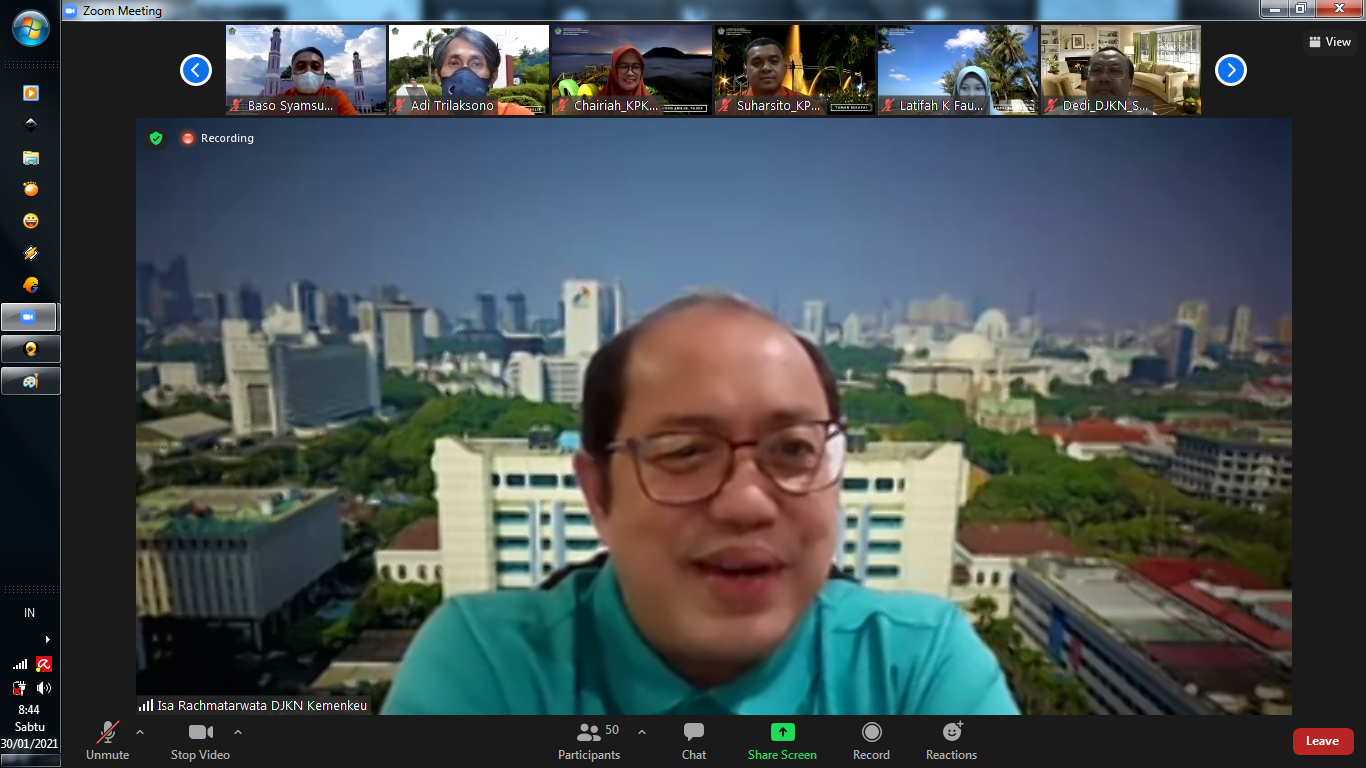Expand the arrow next to Participants
This screenshot has width=1366, height=768.
[642, 732]
